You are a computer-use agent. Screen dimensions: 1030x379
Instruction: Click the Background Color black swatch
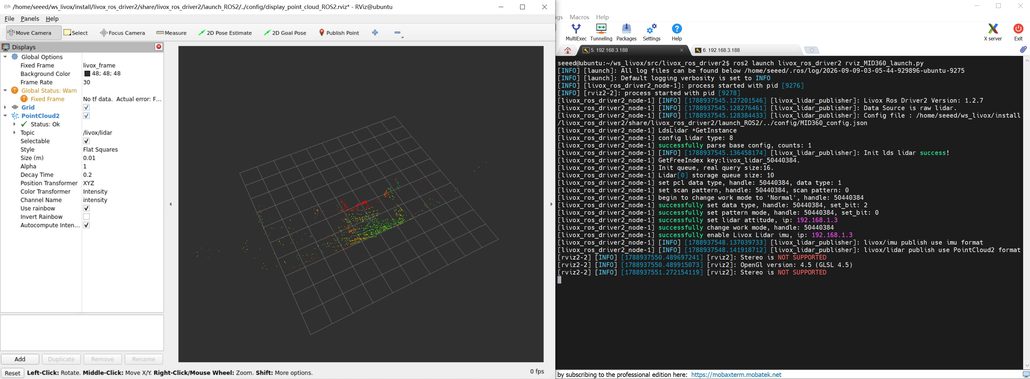pyautogui.click(x=86, y=74)
